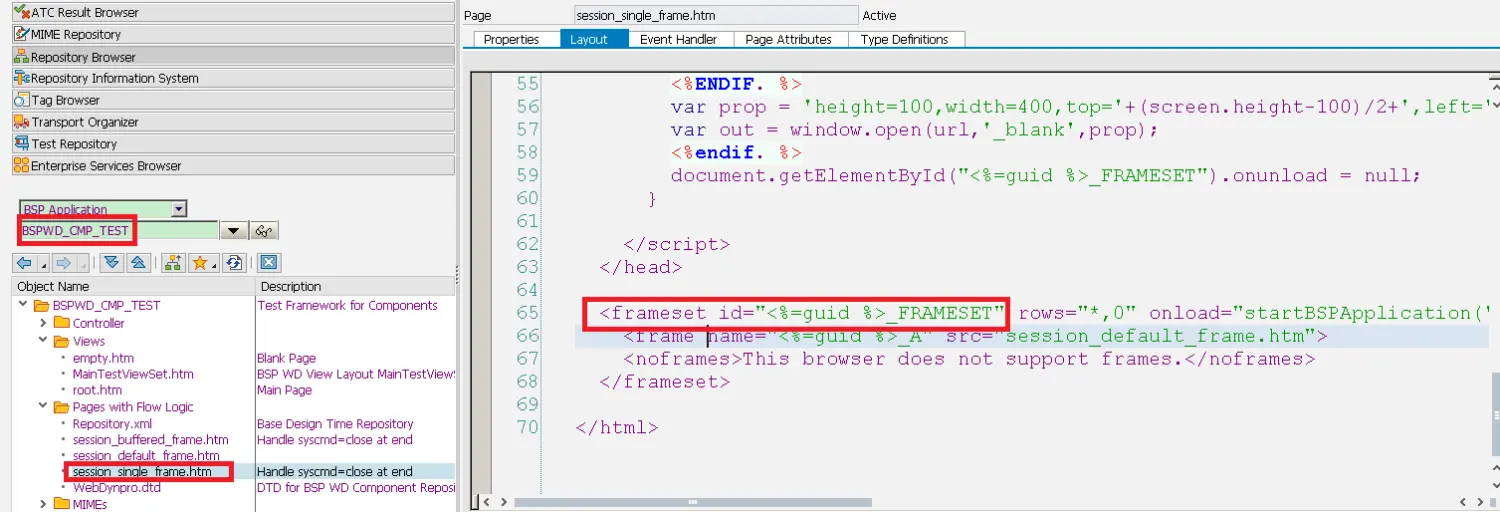Open the Tag Browser
1500x512 pixels.
click(x=233, y=100)
